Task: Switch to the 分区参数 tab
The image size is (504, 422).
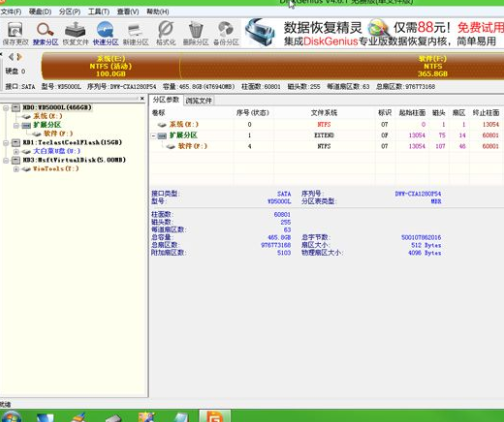Action: tap(166, 100)
